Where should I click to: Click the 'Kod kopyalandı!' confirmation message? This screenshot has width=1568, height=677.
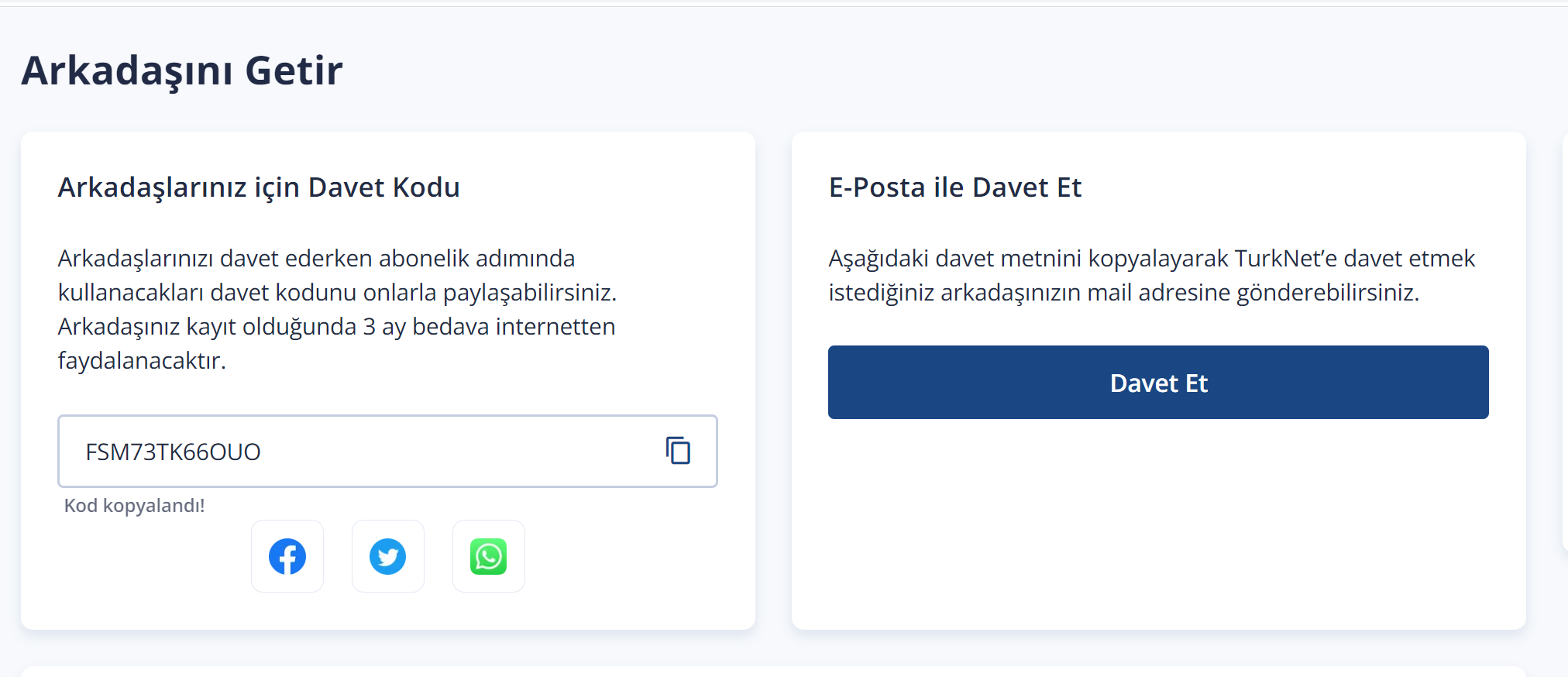click(x=134, y=506)
